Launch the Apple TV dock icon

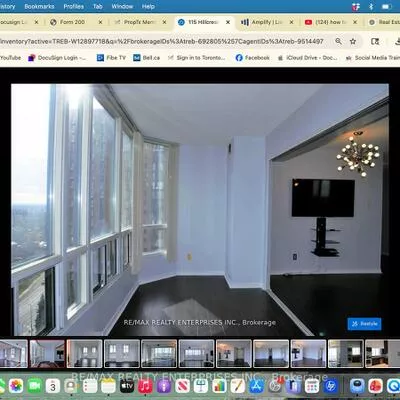[127, 386]
